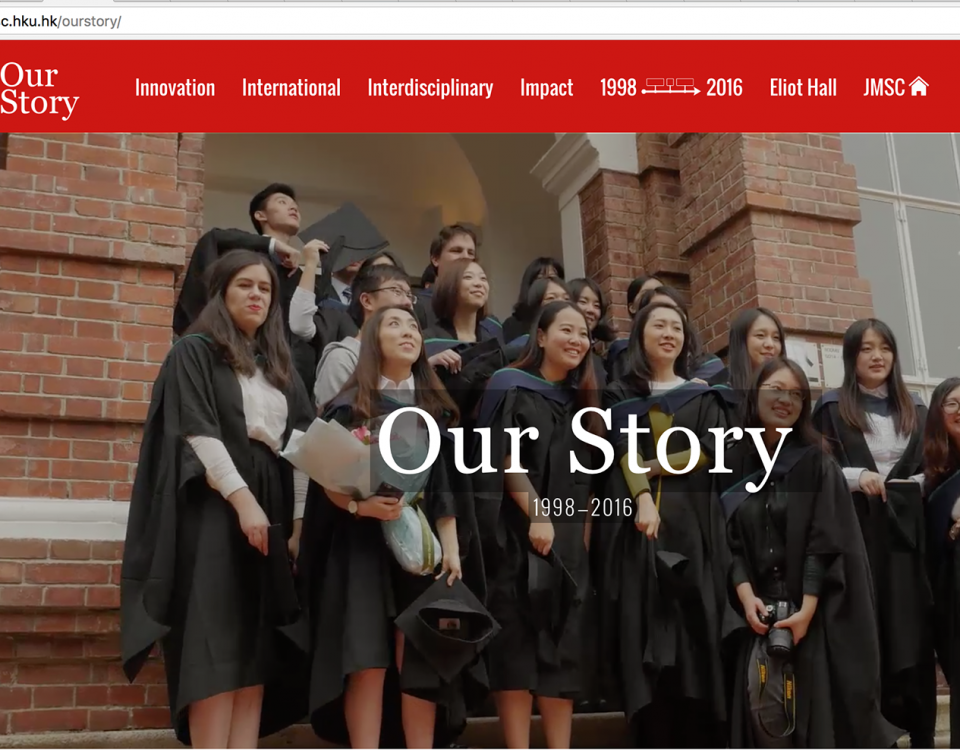Click the timeline icon between 1998 and 2016
Image resolution: width=960 pixels, height=750 pixels.
tap(671, 87)
